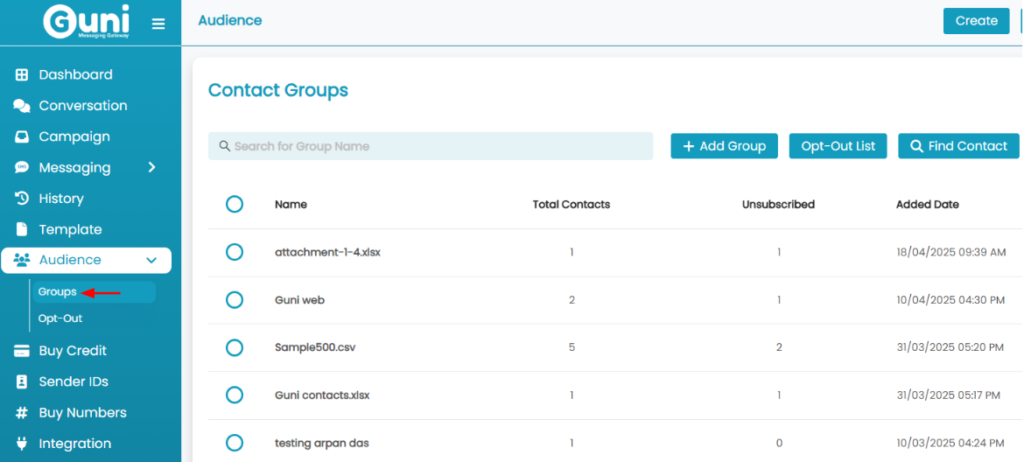Click the Audience people icon
The height and width of the screenshot is (462, 1024).
pos(22,260)
